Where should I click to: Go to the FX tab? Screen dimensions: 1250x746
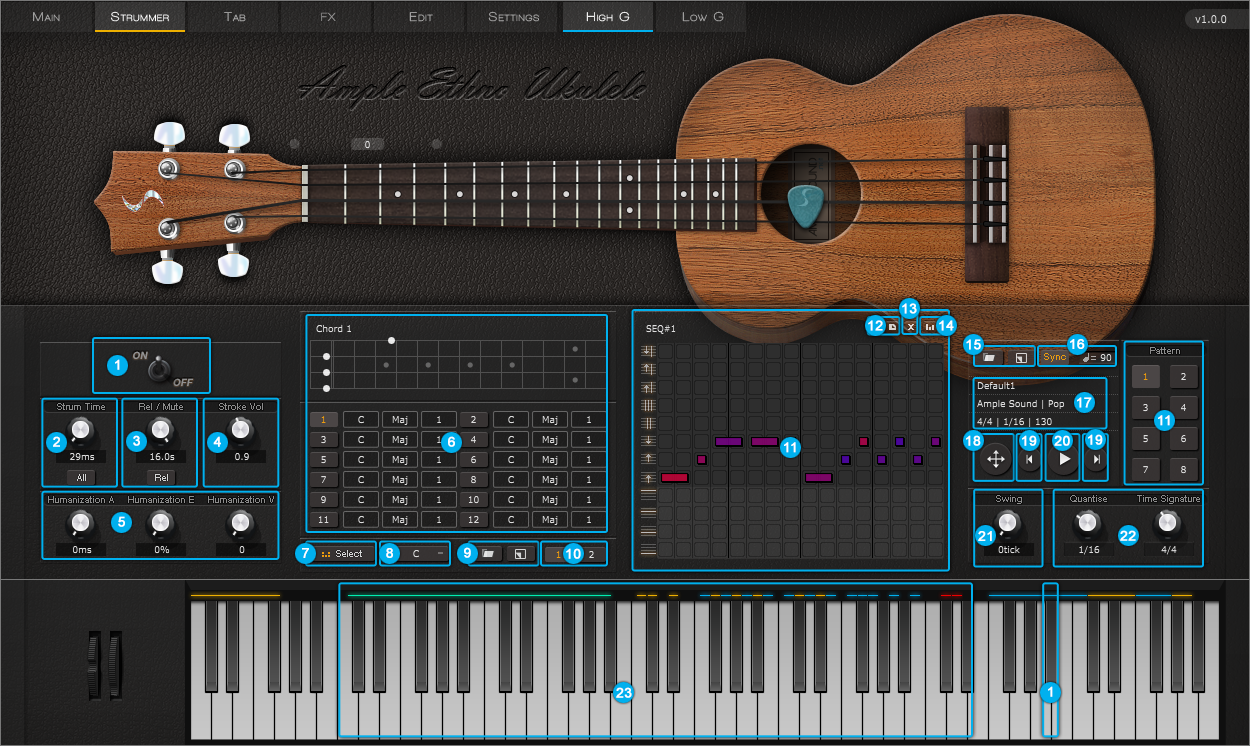coord(327,17)
